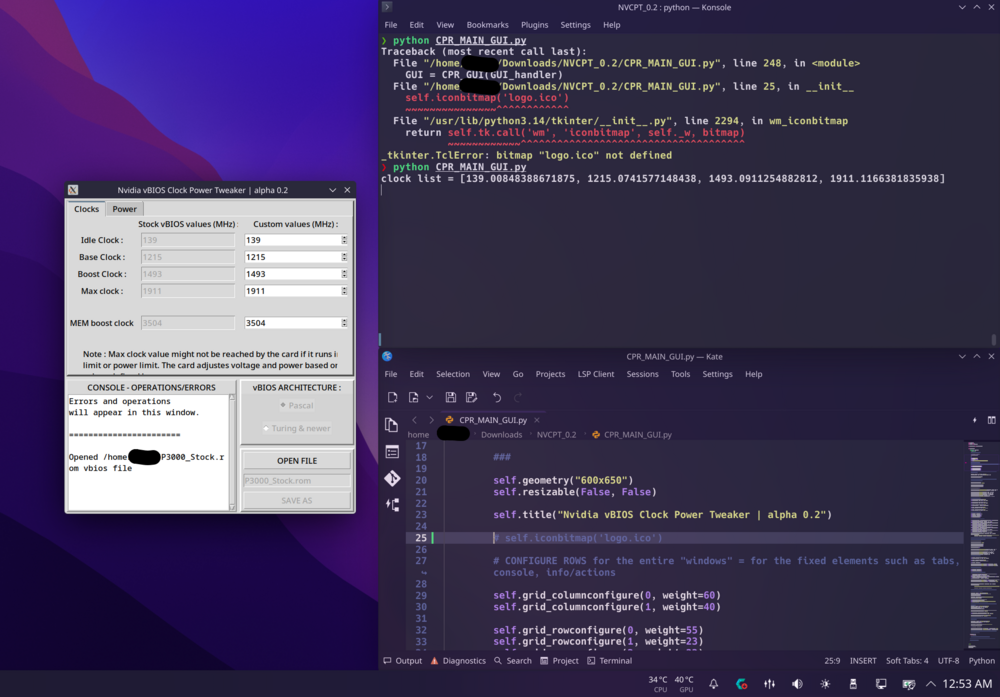The width and height of the screenshot is (1000, 697).
Task: Open the notifications bell in system tray
Action: (714, 684)
